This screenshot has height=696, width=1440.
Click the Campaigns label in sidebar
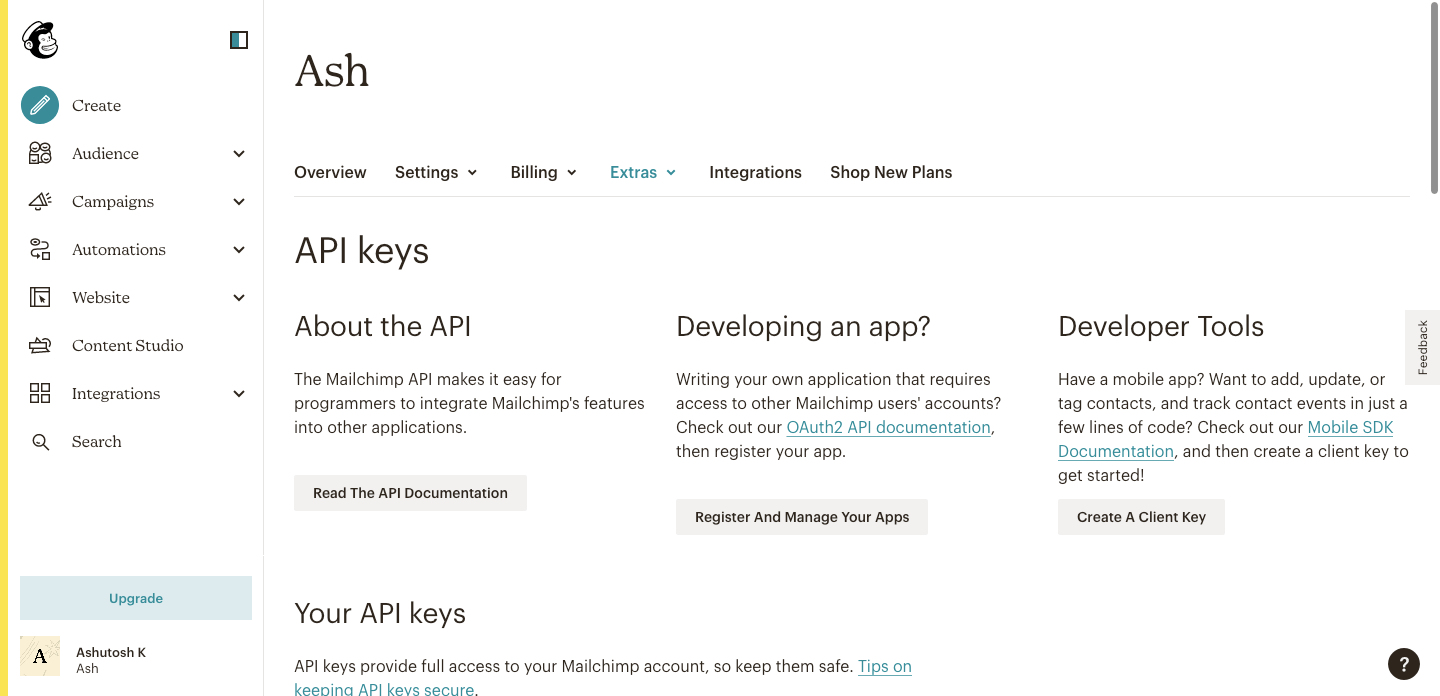tap(113, 201)
